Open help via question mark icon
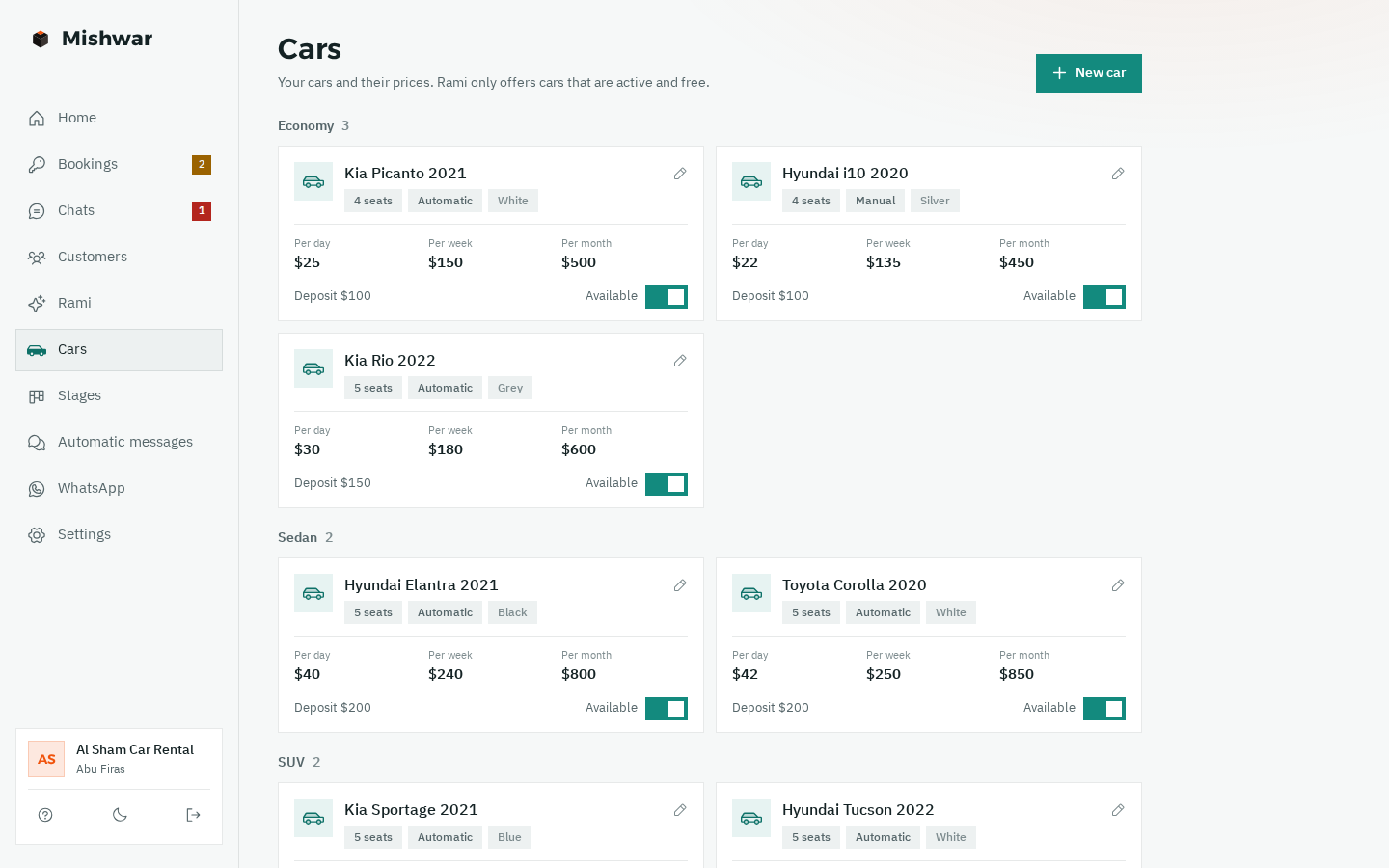This screenshot has height=868, width=1389. pyautogui.click(x=45, y=815)
